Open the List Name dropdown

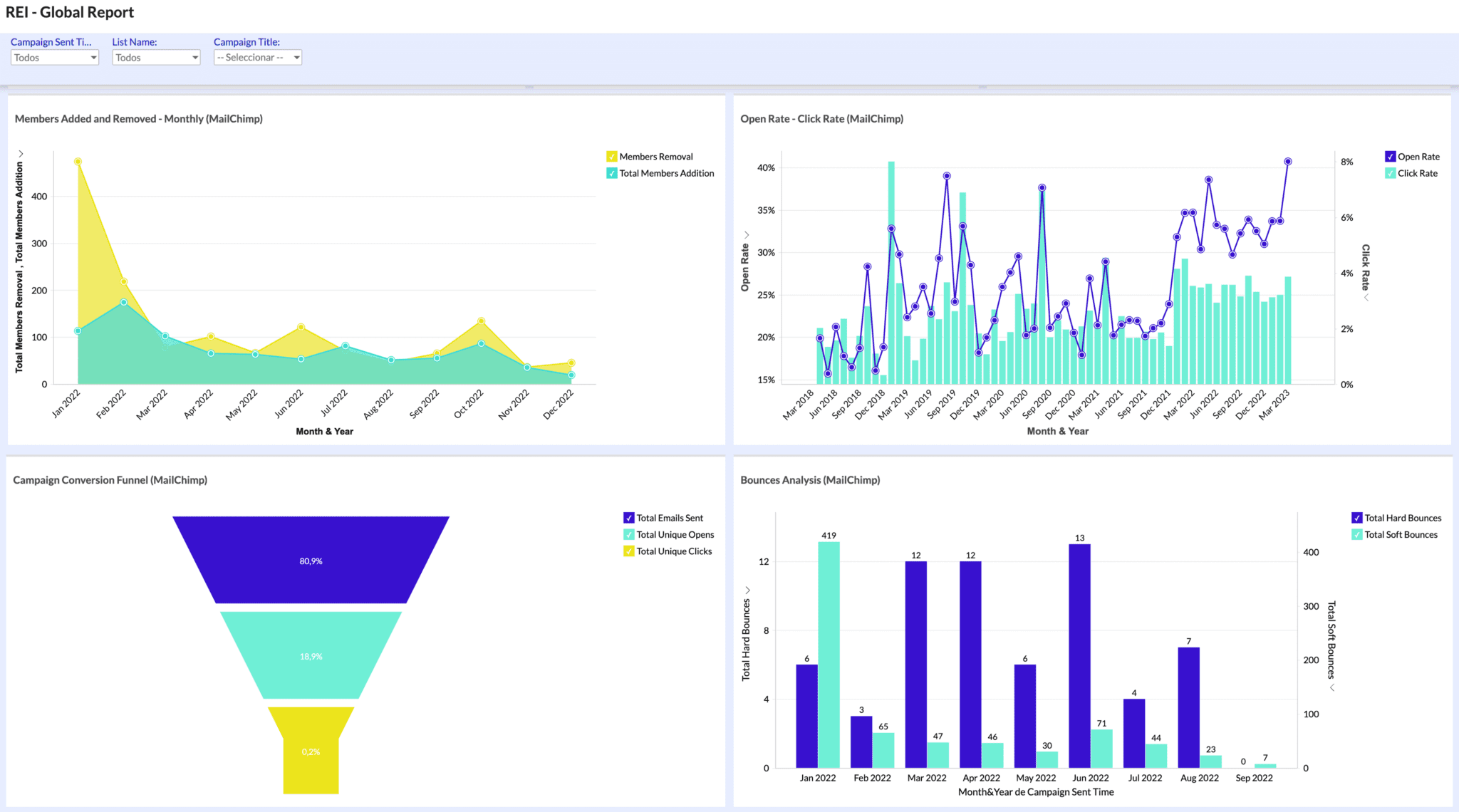pyautogui.click(x=156, y=58)
